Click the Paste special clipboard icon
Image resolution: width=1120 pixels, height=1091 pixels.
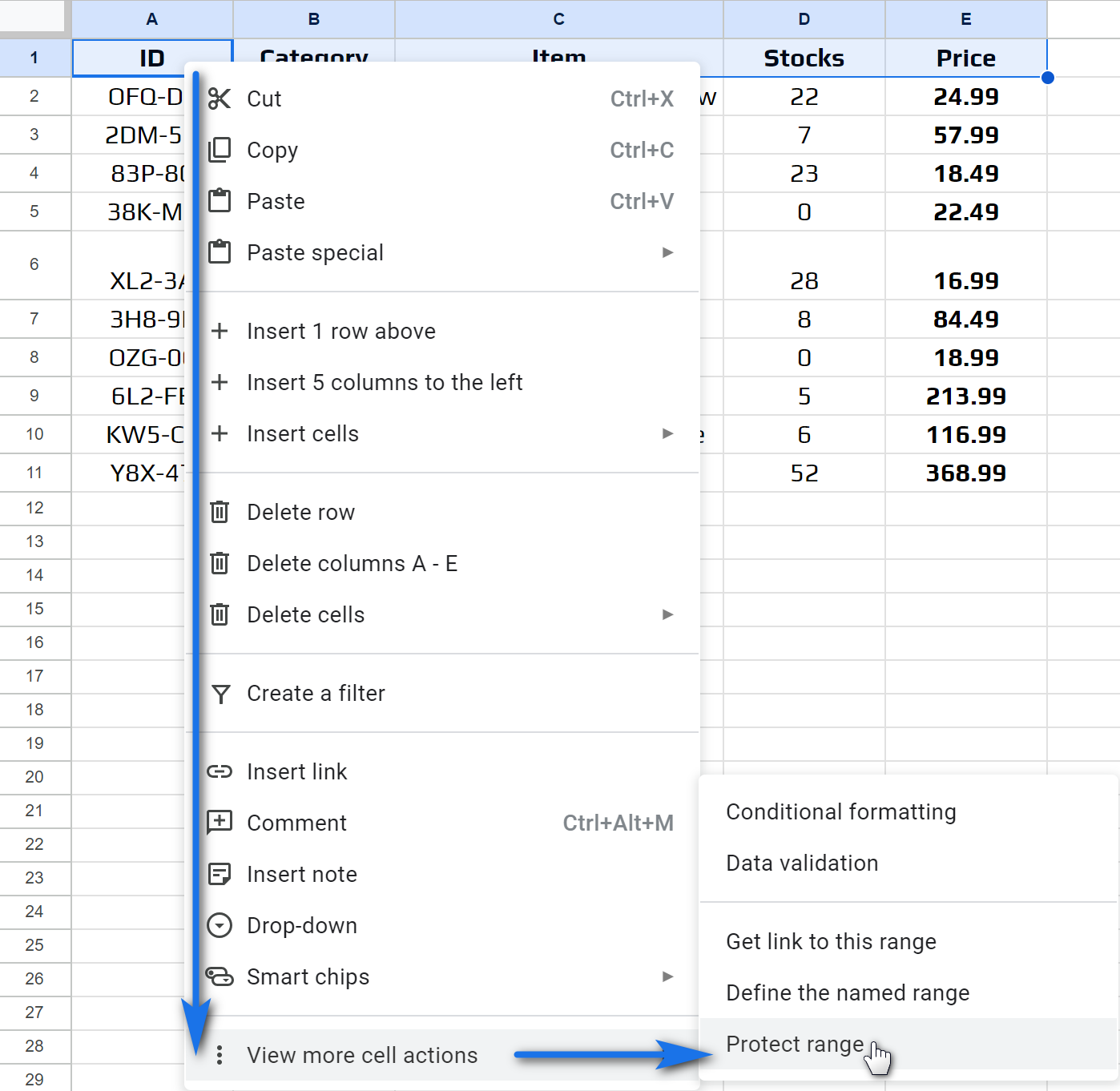coord(220,252)
